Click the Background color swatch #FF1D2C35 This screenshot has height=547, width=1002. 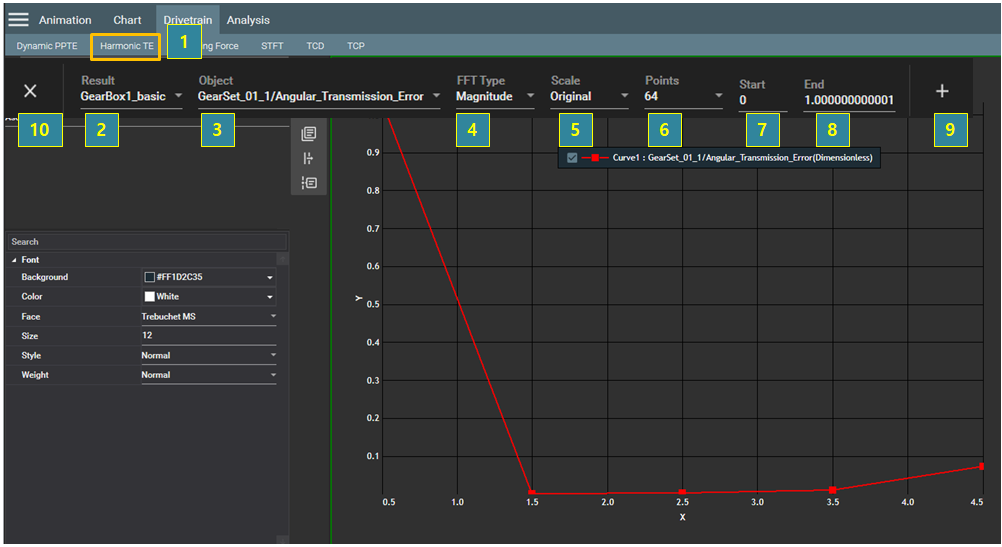point(150,277)
